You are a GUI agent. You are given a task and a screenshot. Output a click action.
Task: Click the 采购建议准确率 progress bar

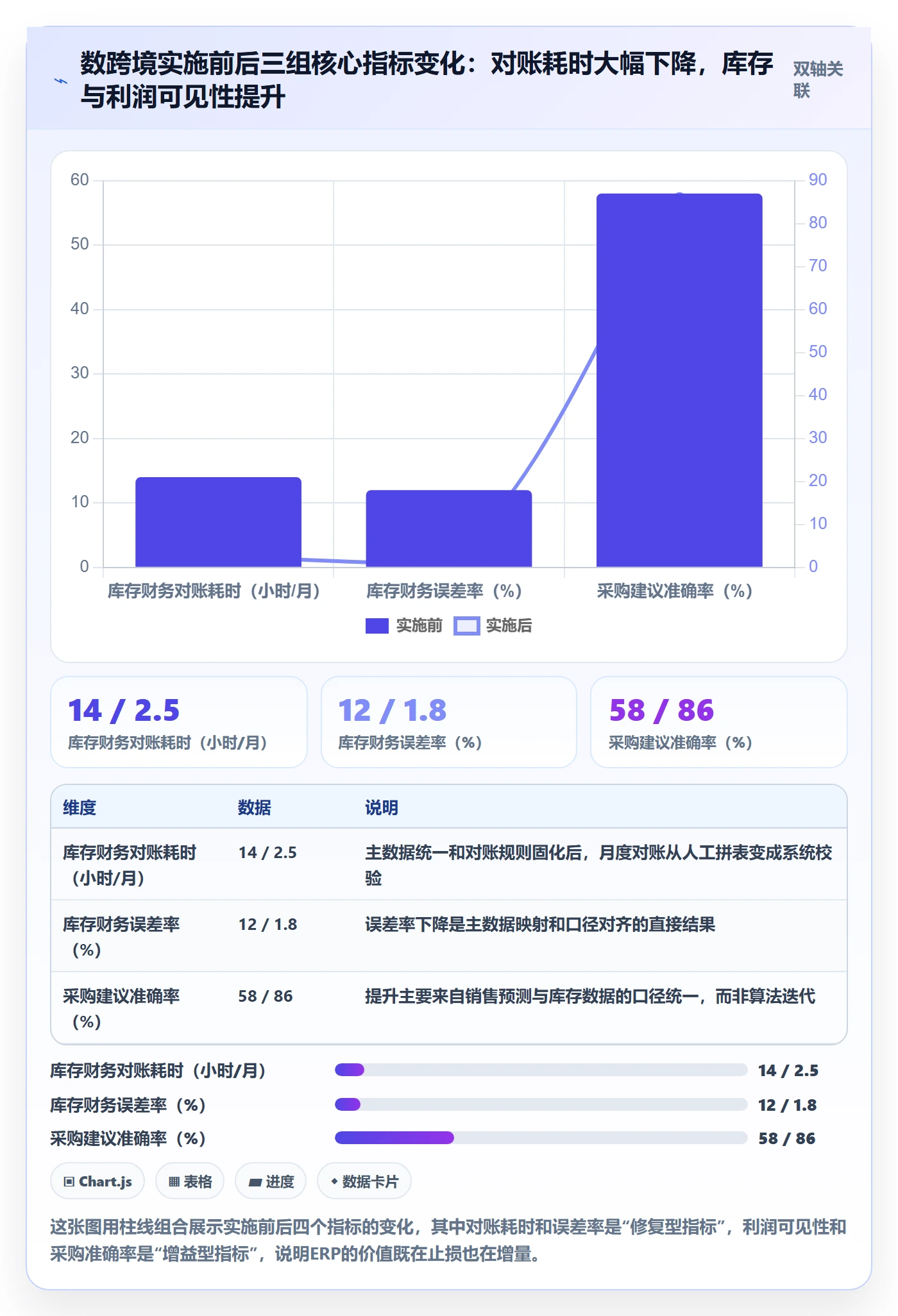(541, 1138)
